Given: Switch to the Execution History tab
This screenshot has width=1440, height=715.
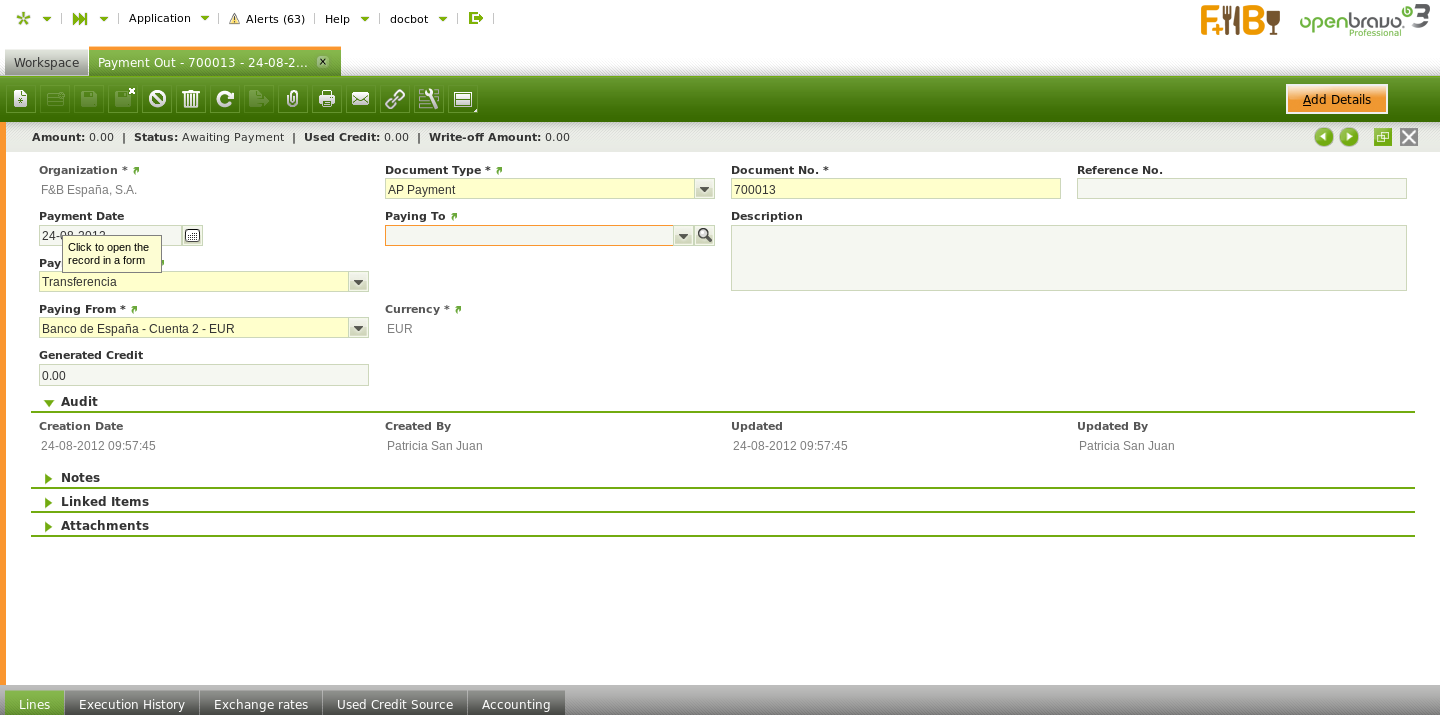Looking at the screenshot, I should [x=132, y=704].
